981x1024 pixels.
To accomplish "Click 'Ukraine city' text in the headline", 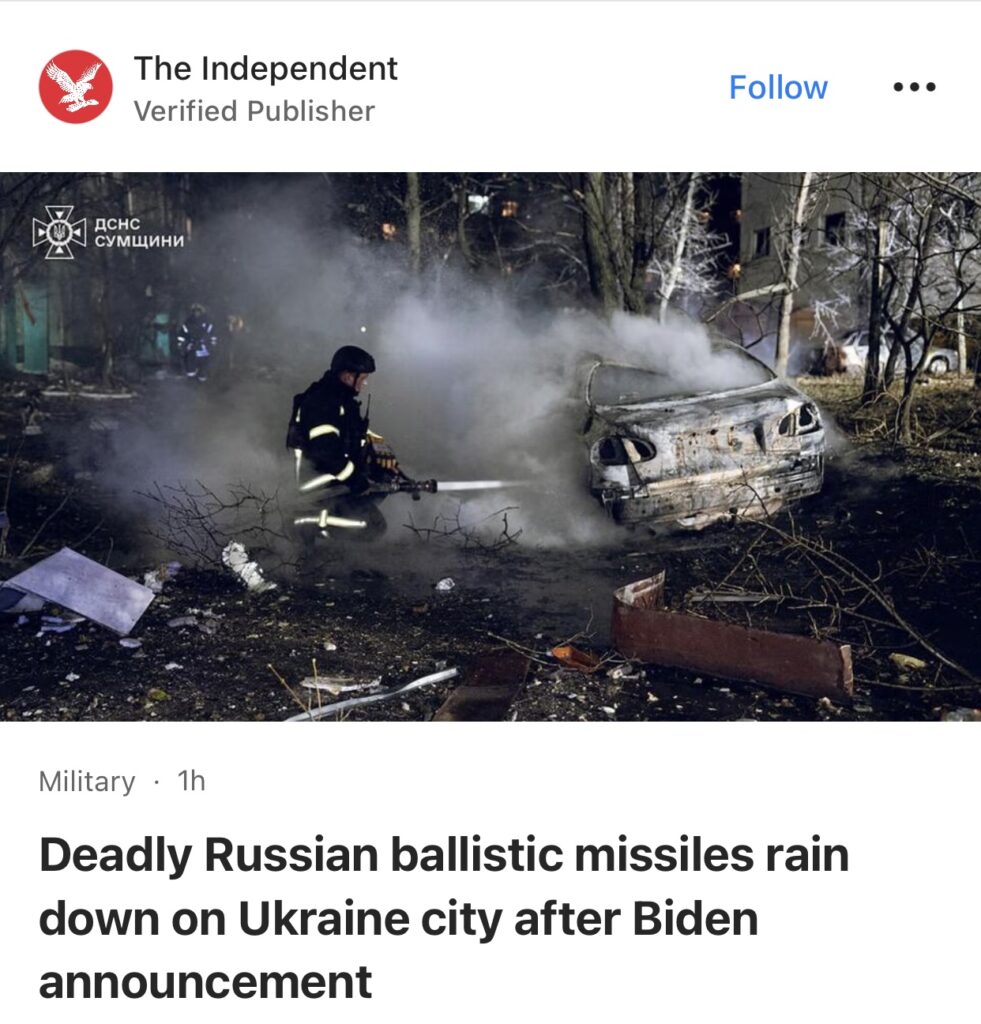I will pyautogui.click(x=370, y=918).
